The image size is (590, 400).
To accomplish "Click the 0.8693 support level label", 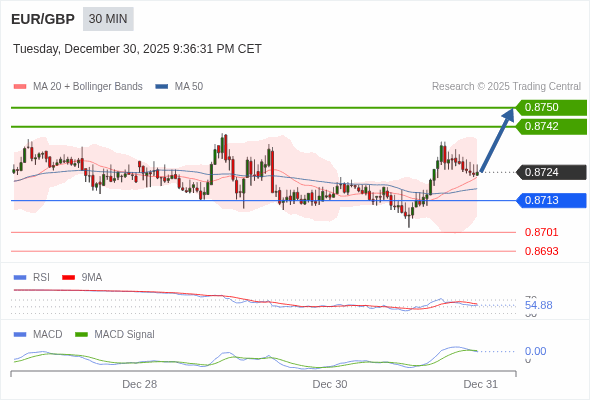I will [x=541, y=251].
